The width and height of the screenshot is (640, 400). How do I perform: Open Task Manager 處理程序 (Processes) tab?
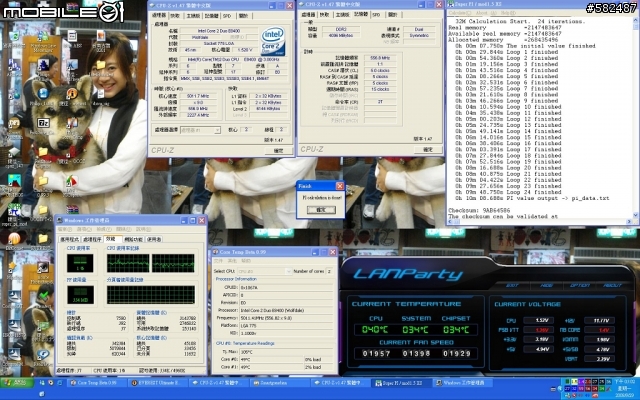tap(92, 239)
